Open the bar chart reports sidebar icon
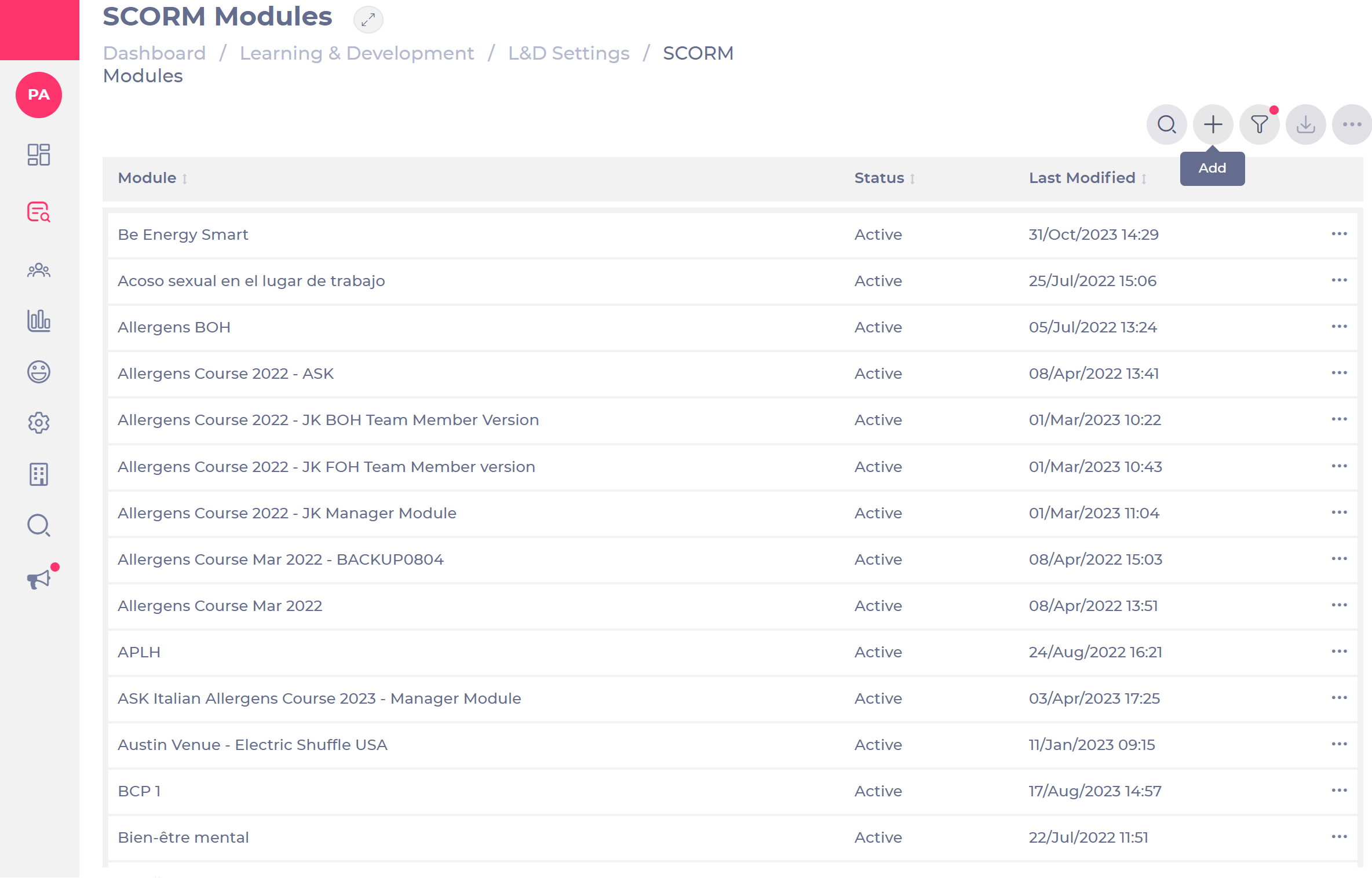The image size is (1372, 878). tap(39, 320)
